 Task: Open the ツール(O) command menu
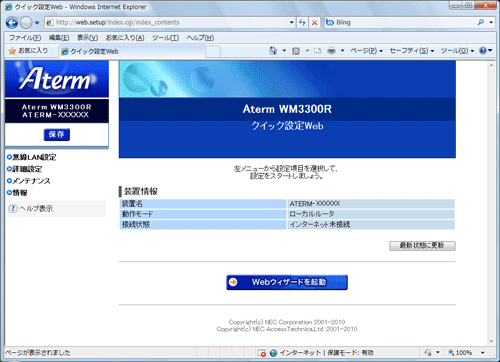pos(457,51)
